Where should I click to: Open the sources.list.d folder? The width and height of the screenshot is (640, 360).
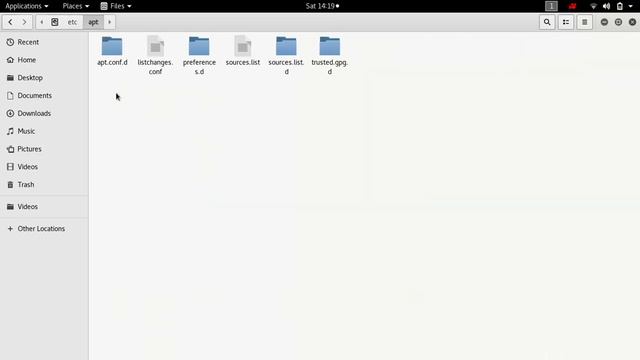(x=286, y=56)
